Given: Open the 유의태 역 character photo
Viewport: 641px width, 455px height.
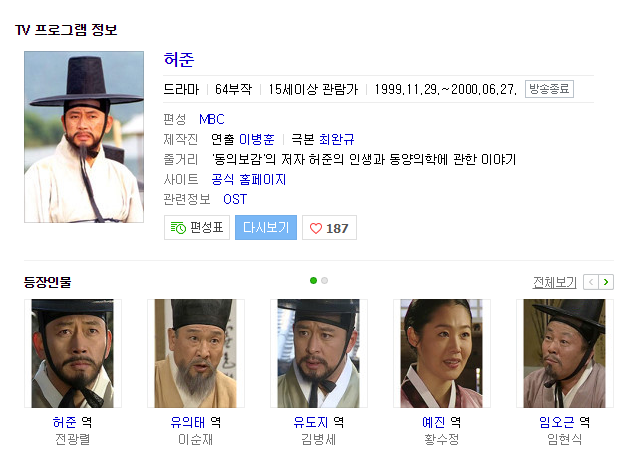Looking at the screenshot, I should pyautogui.click(x=196, y=353).
